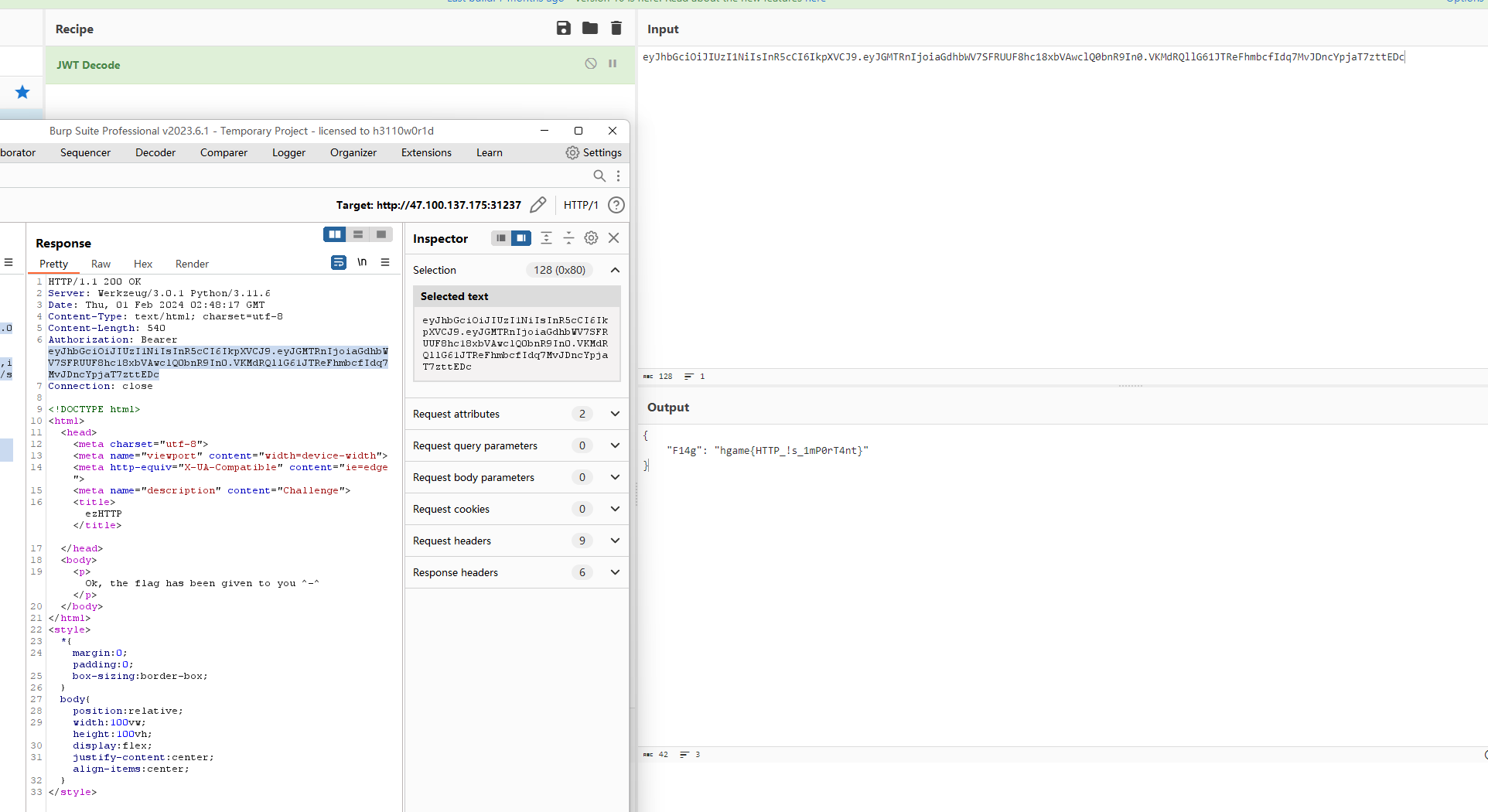Open the help icon next to HTTP/1
The width and height of the screenshot is (1488, 812).
coord(616,205)
